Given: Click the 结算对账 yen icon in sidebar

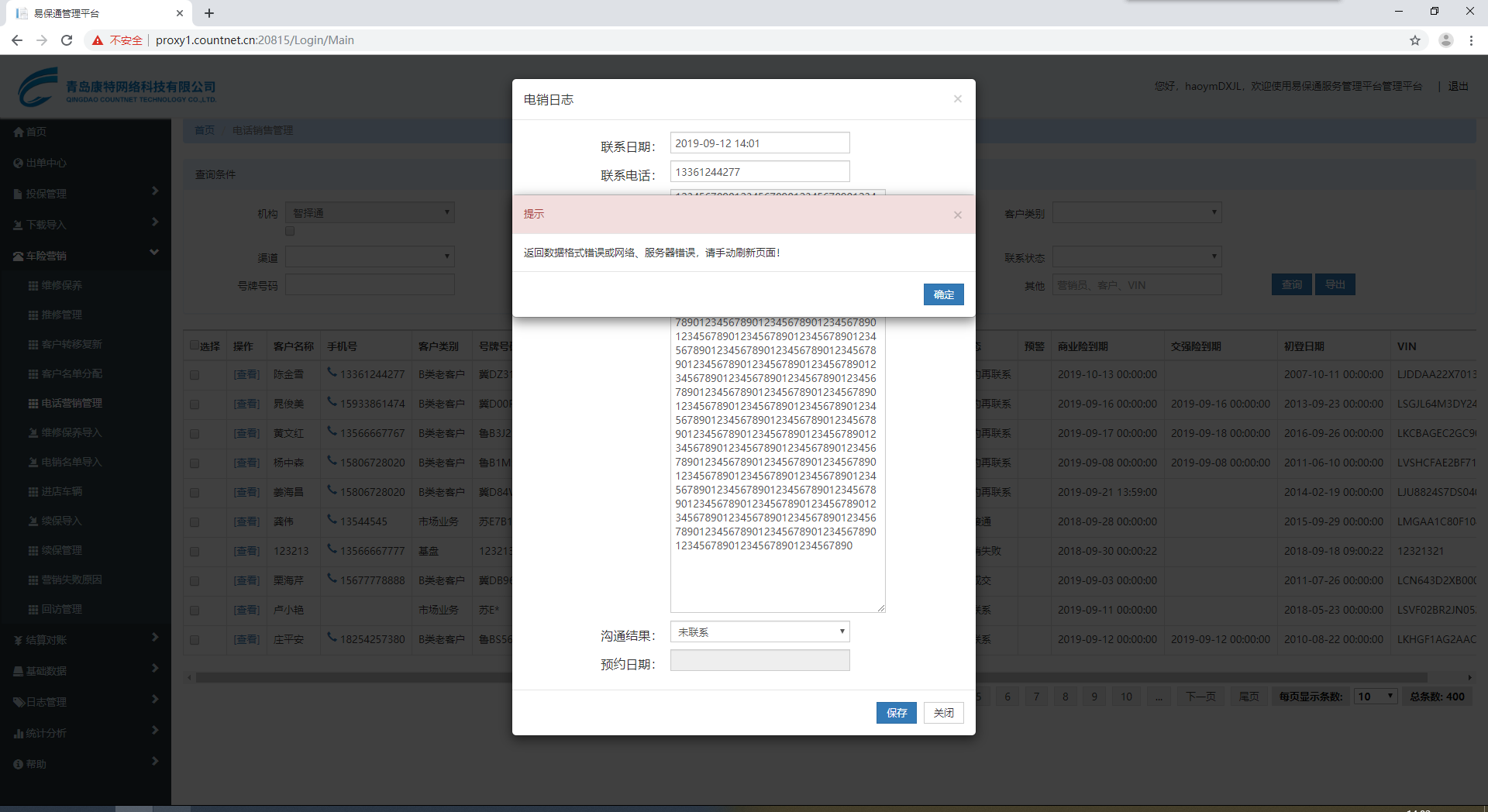Looking at the screenshot, I should [x=19, y=640].
